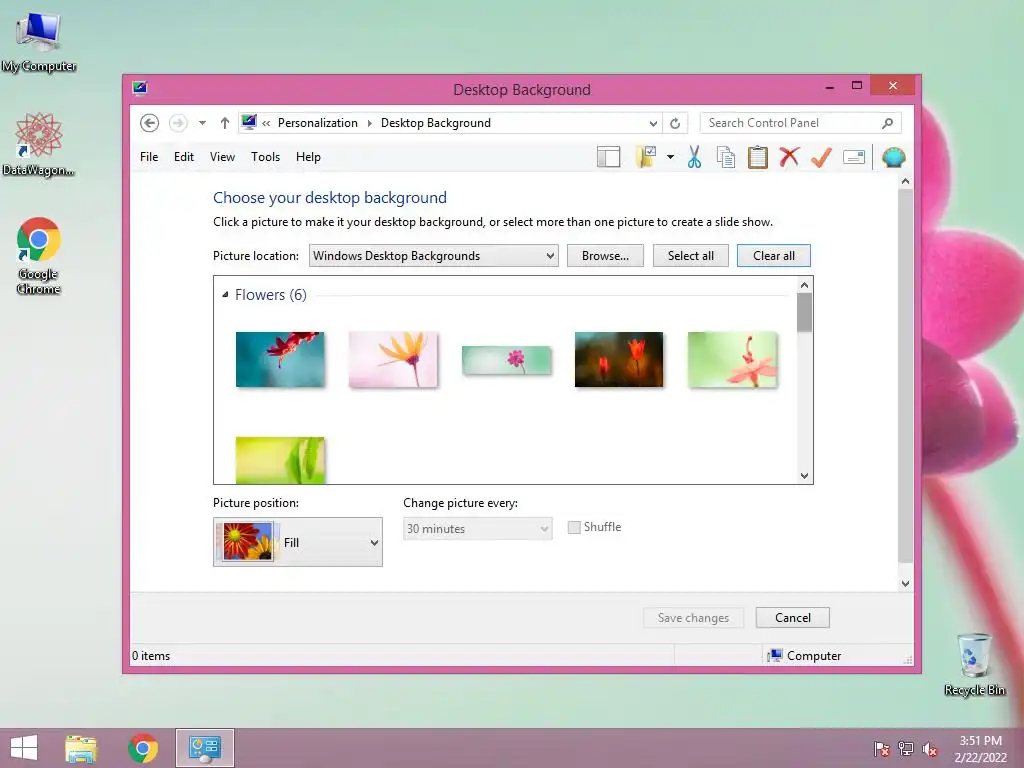This screenshot has height=768, width=1024.
Task: Select the red tulips dark thumbnail
Action: tap(619, 360)
